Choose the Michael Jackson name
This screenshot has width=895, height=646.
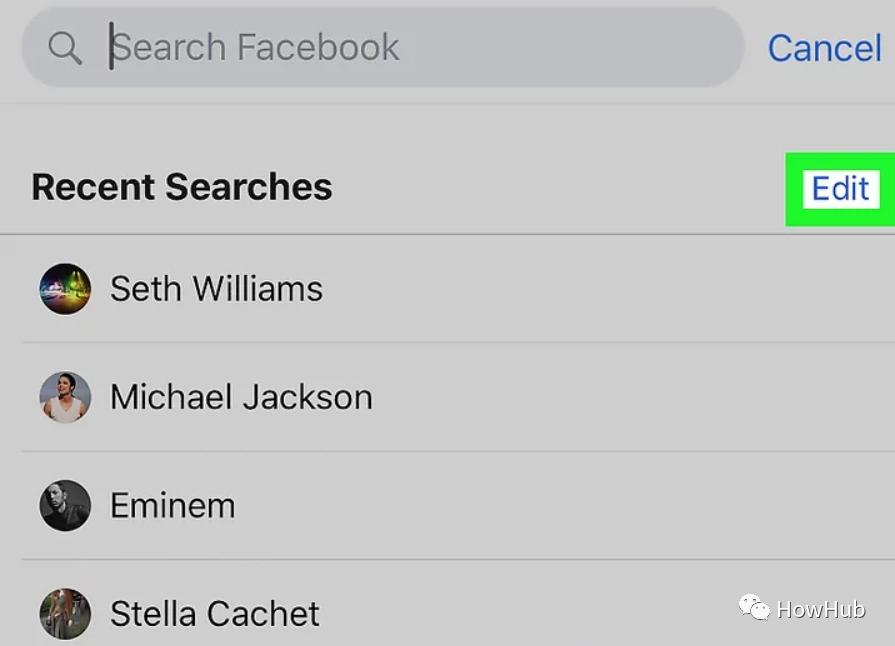tap(241, 397)
